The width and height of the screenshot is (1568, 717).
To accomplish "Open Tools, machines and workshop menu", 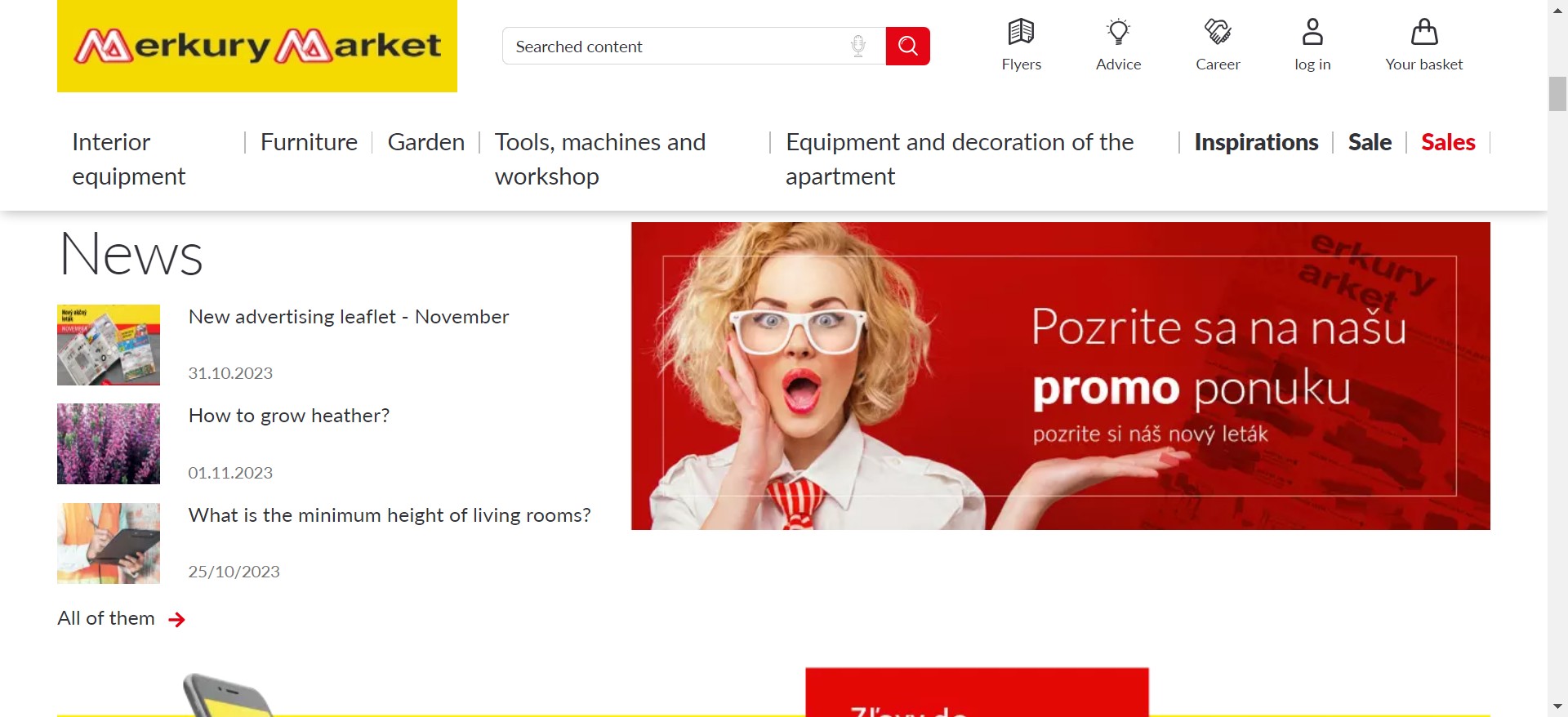I will [x=600, y=159].
